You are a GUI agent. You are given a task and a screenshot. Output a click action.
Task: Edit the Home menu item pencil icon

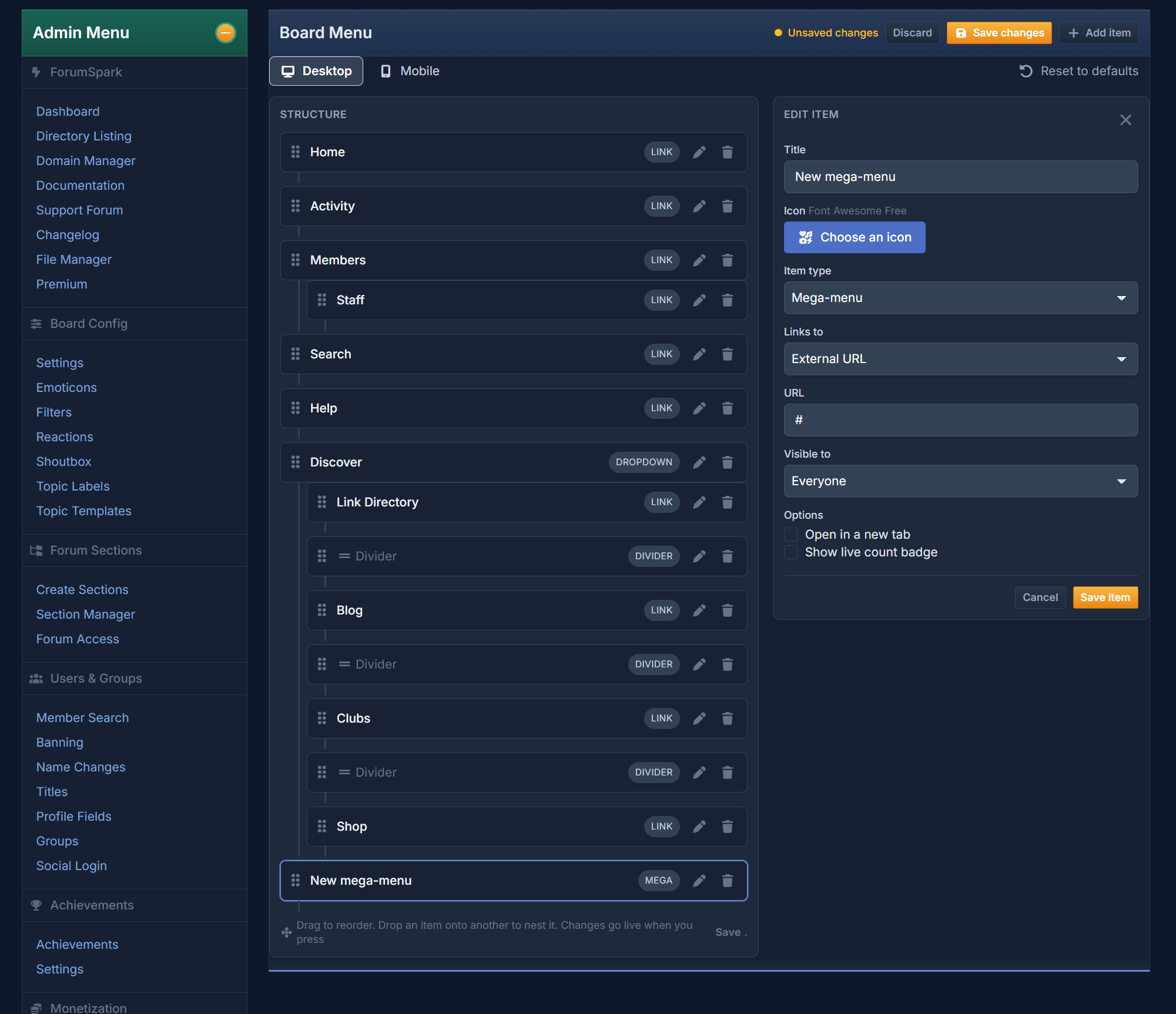699,152
